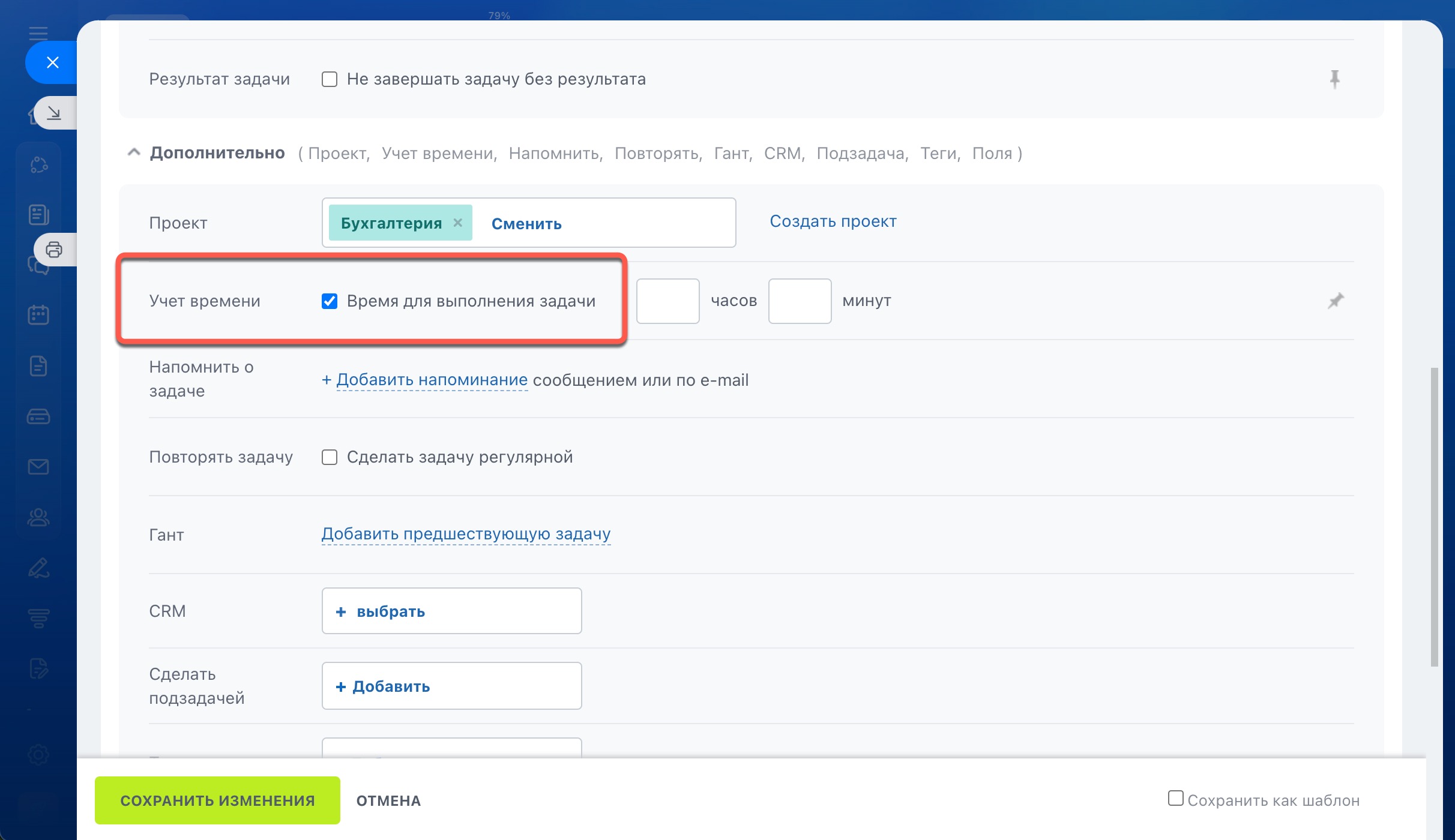The height and width of the screenshot is (840, 1455).
Task: Open the drive storage icon in the sidebar
Action: (x=38, y=416)
